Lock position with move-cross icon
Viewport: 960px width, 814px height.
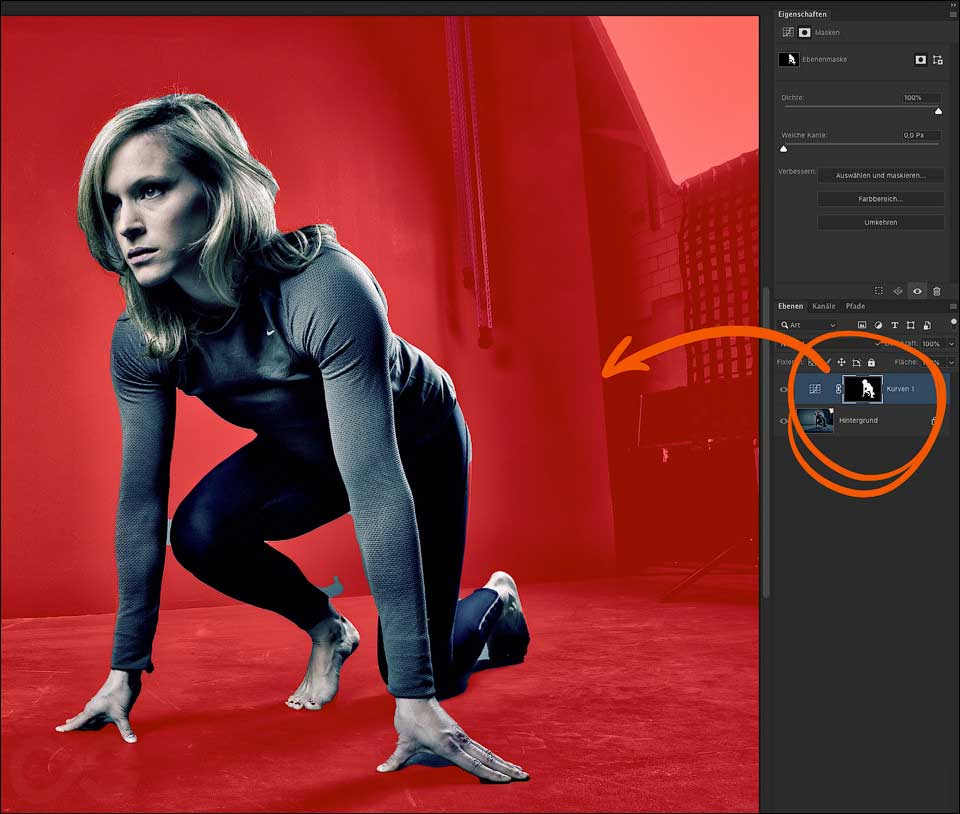tap(841, 362)
